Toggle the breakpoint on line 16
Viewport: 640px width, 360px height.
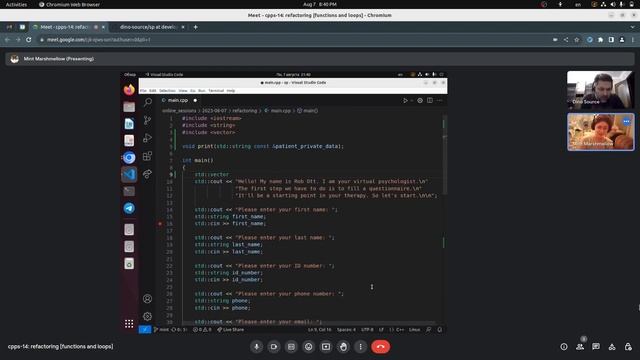(x=160, y=224)
